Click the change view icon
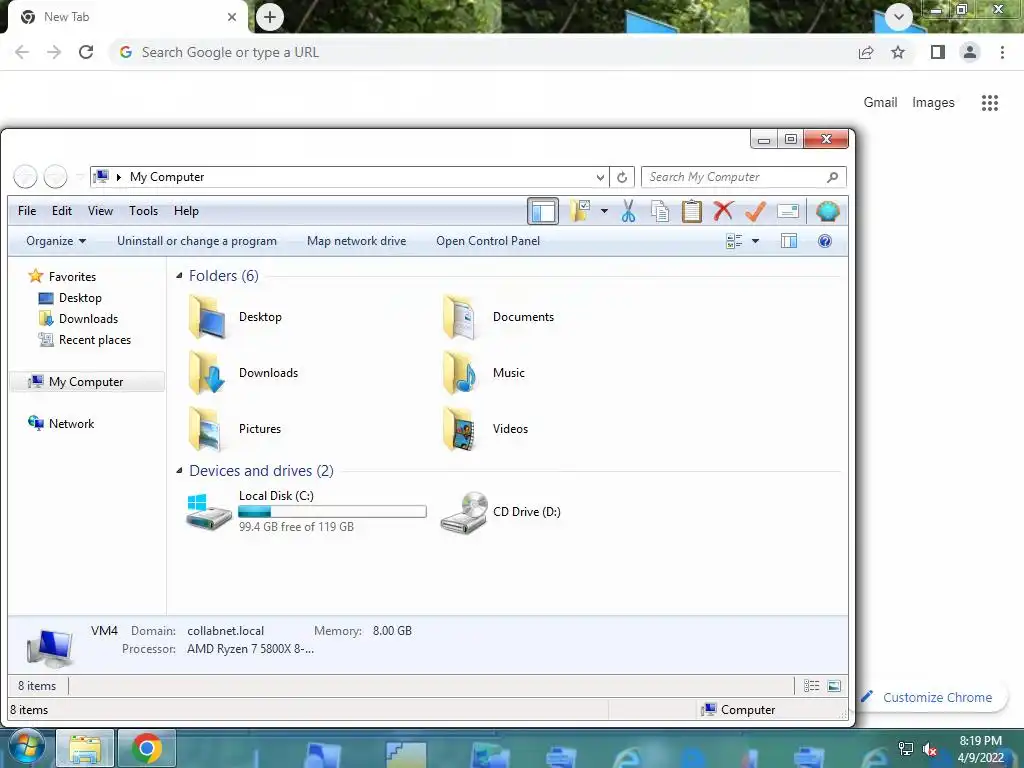The height and width of the screenshot is (768, 1024). pyautogui.click(x=734, y=241)
